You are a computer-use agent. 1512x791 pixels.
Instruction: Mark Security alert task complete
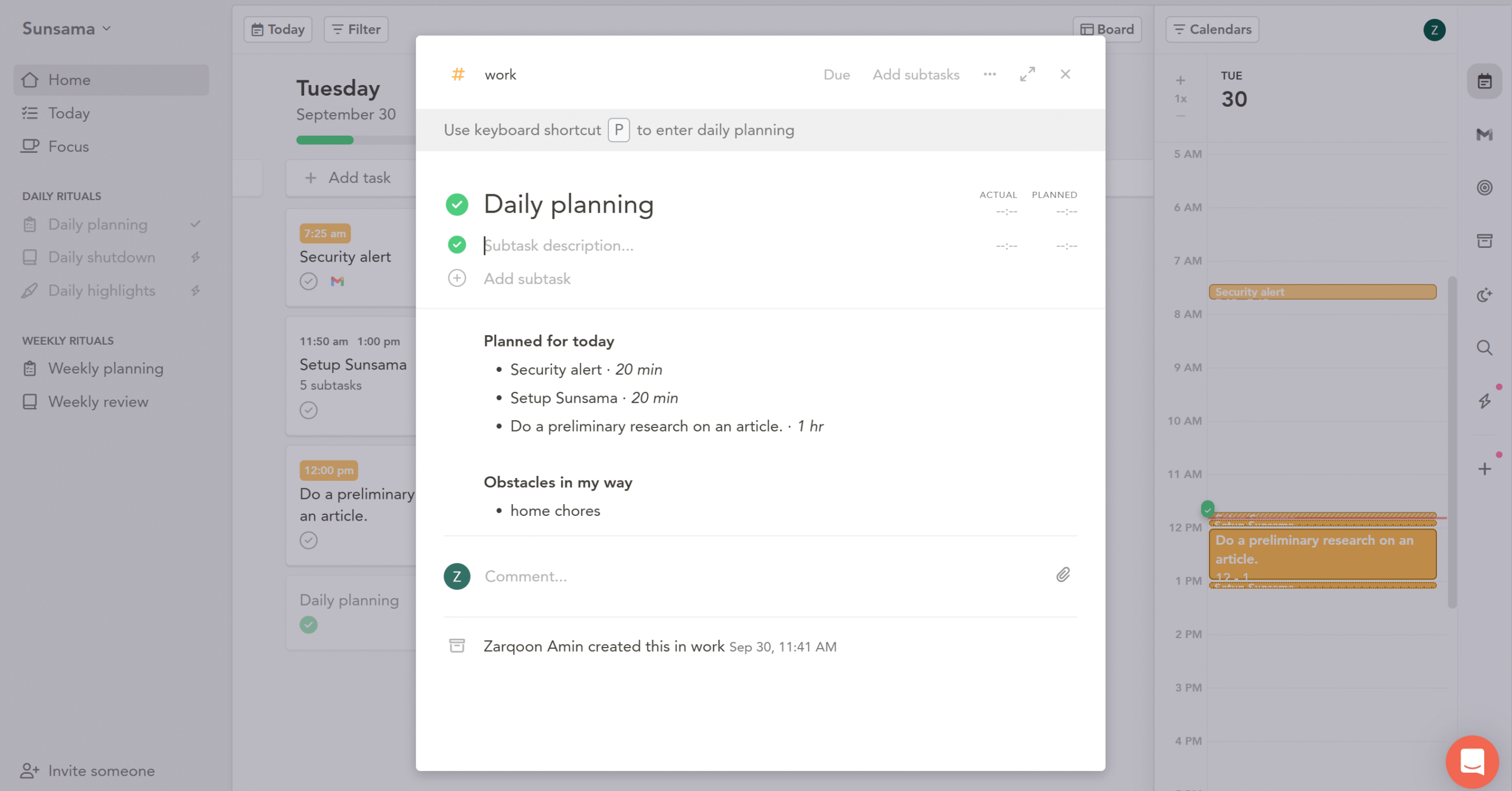308,281
